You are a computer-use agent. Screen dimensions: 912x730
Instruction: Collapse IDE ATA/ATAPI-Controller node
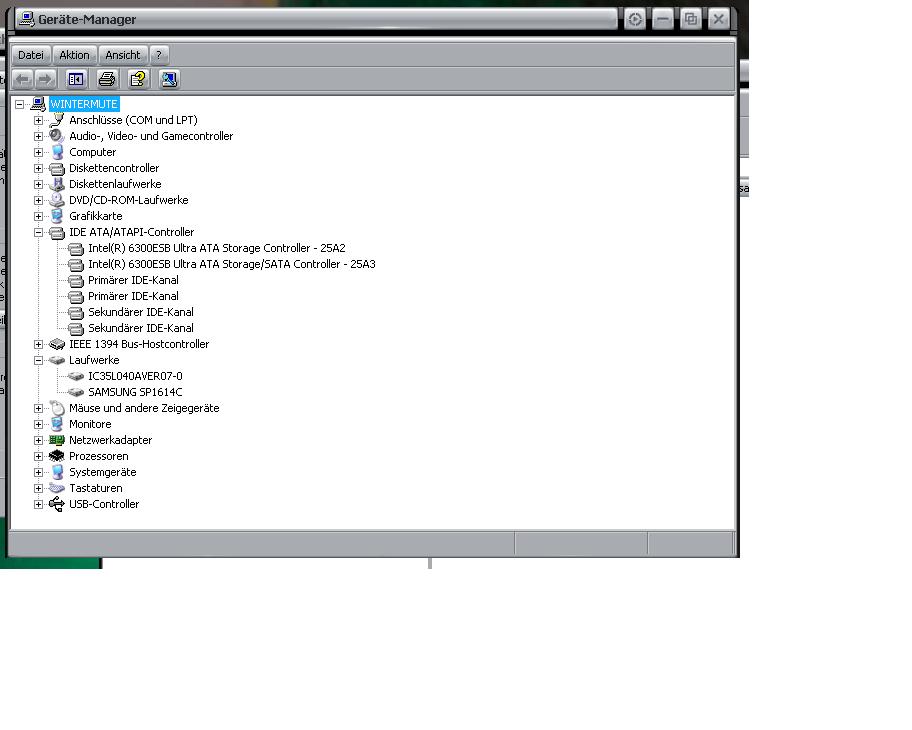pyautogui.click(x=38, y=232)
